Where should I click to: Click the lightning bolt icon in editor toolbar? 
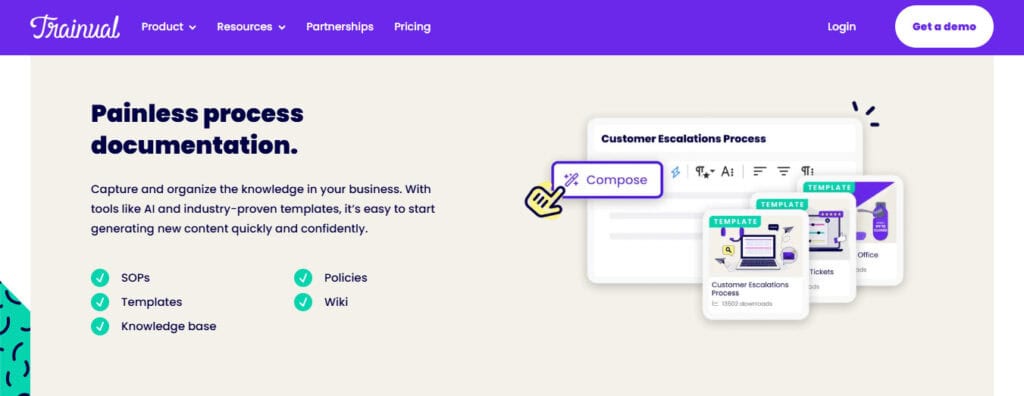676,171
